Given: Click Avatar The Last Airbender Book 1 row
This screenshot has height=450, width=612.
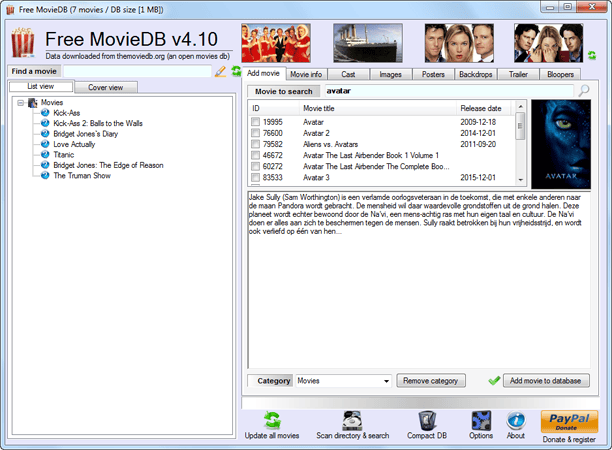Looking at the screenshot, I should (382, 155).
